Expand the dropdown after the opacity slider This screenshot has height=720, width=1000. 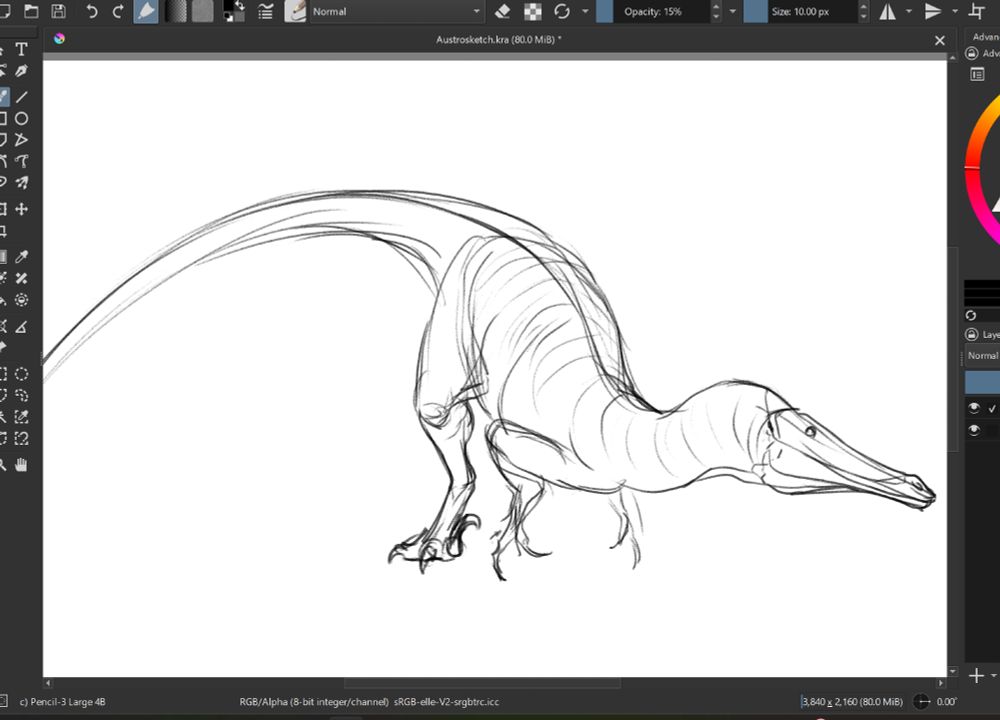pos(732,11)
